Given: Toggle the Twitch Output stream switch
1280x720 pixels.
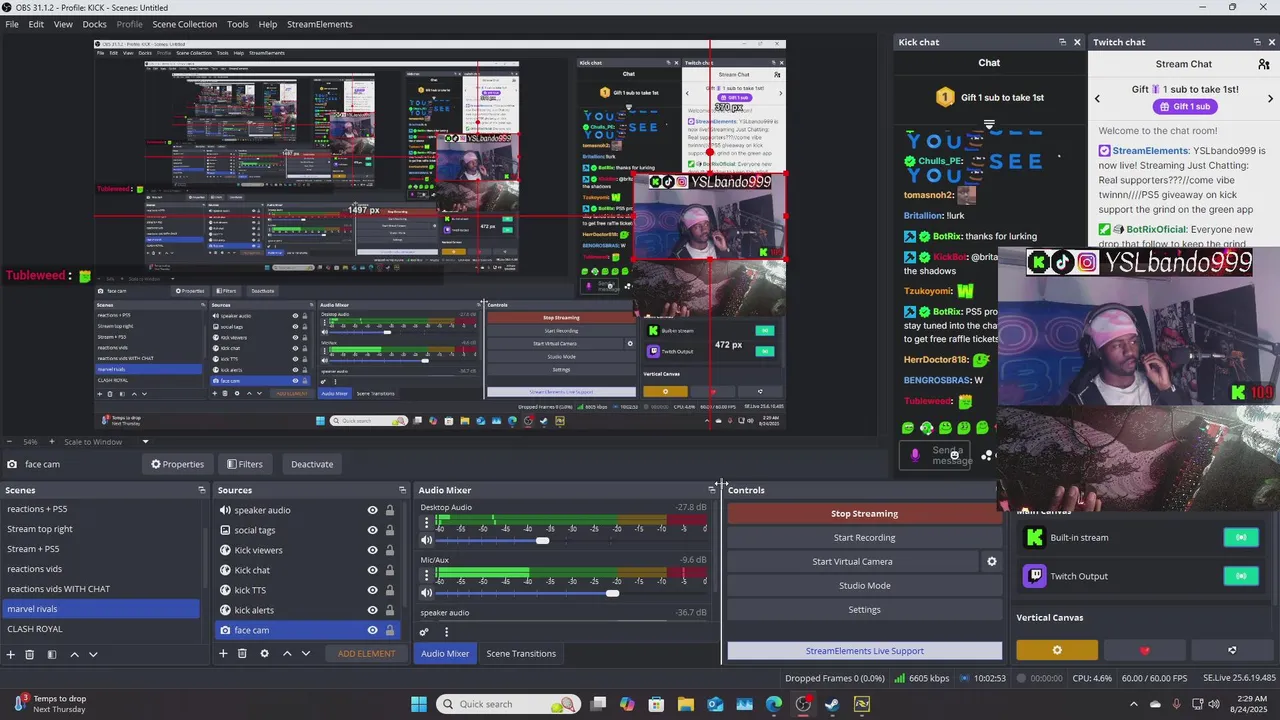Looking at the screenshot, I should click(1241, 576).
